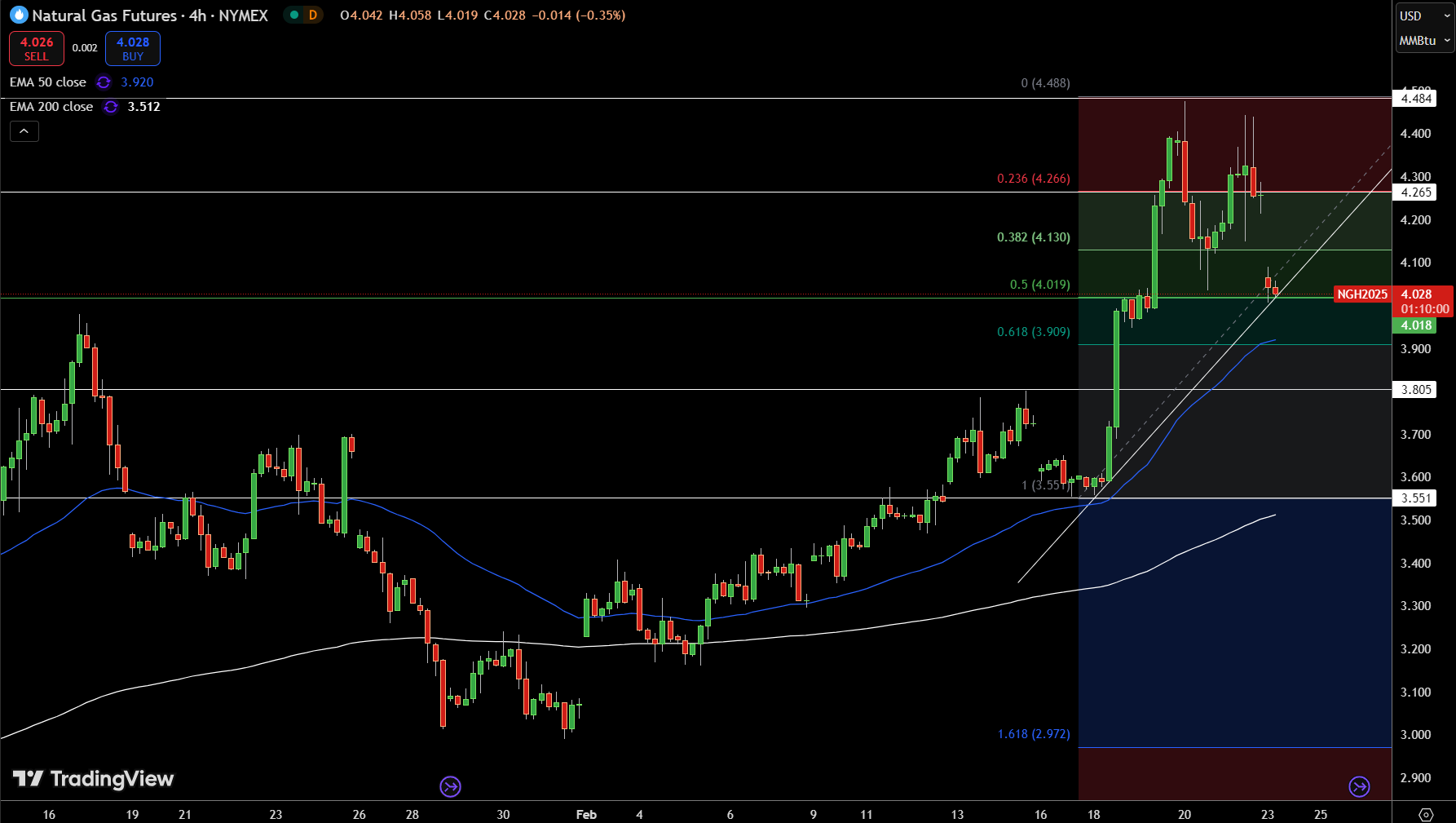Collapse the indicator legend with the chevron
Viewport: 1456px width, 823px height.
24,131
